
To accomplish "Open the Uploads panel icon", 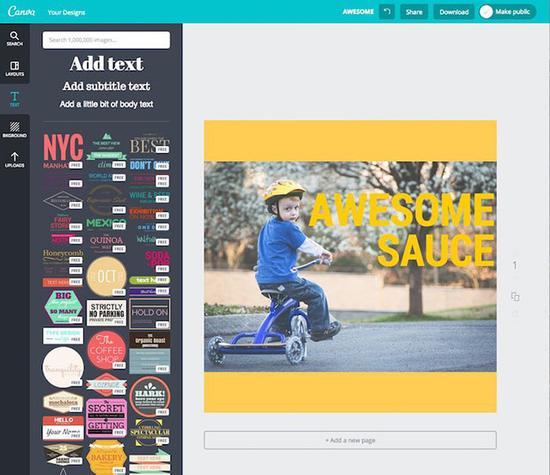I will [14, 159].
